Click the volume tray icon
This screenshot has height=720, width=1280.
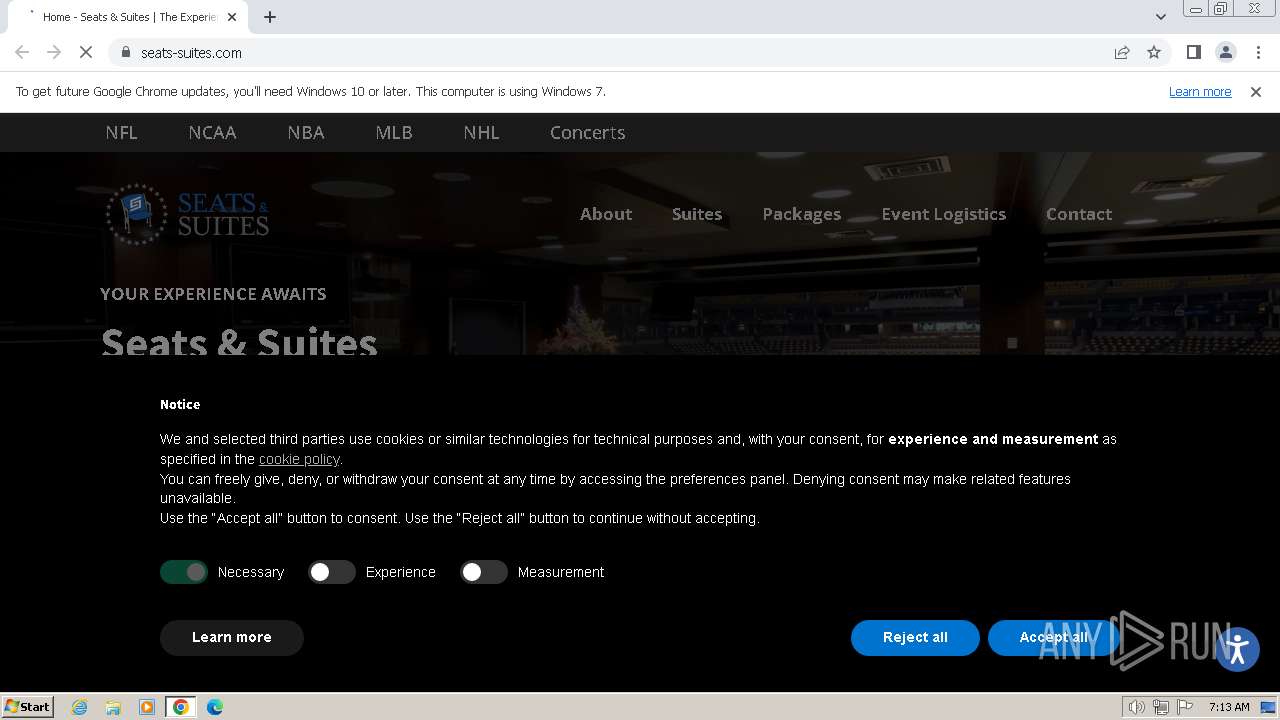tap(1136, 707)
